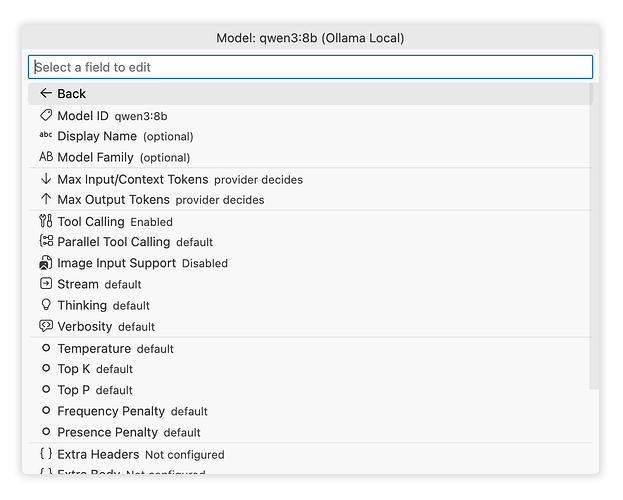Edit the Presence Penalty parameter

tap(310, 432)
